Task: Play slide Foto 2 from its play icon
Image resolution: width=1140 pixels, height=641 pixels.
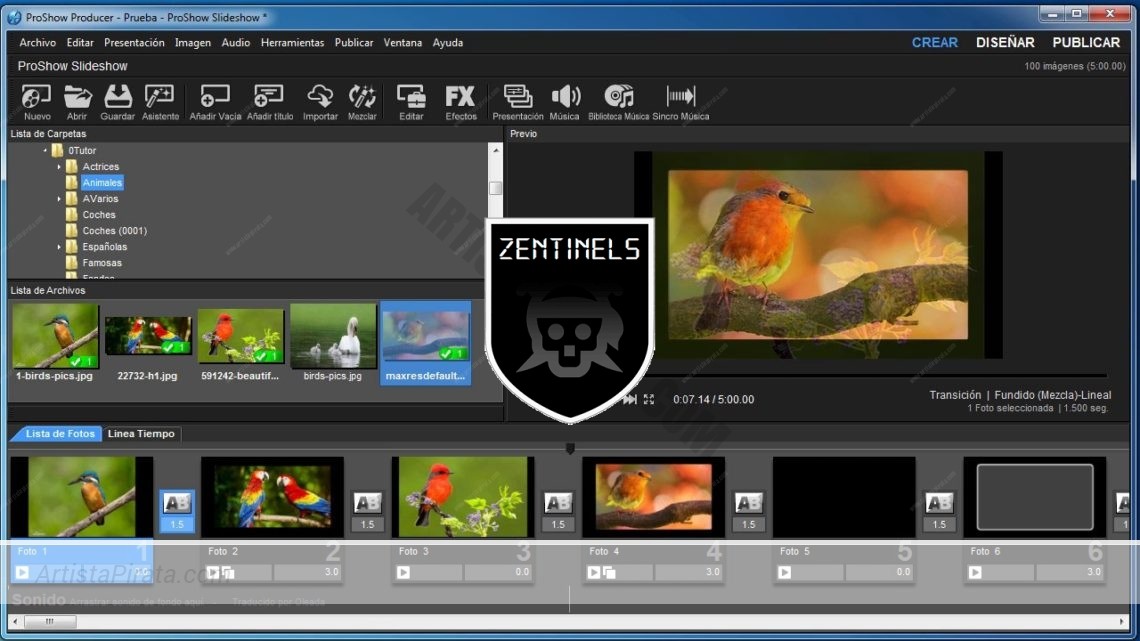Action: coord(212,573)
